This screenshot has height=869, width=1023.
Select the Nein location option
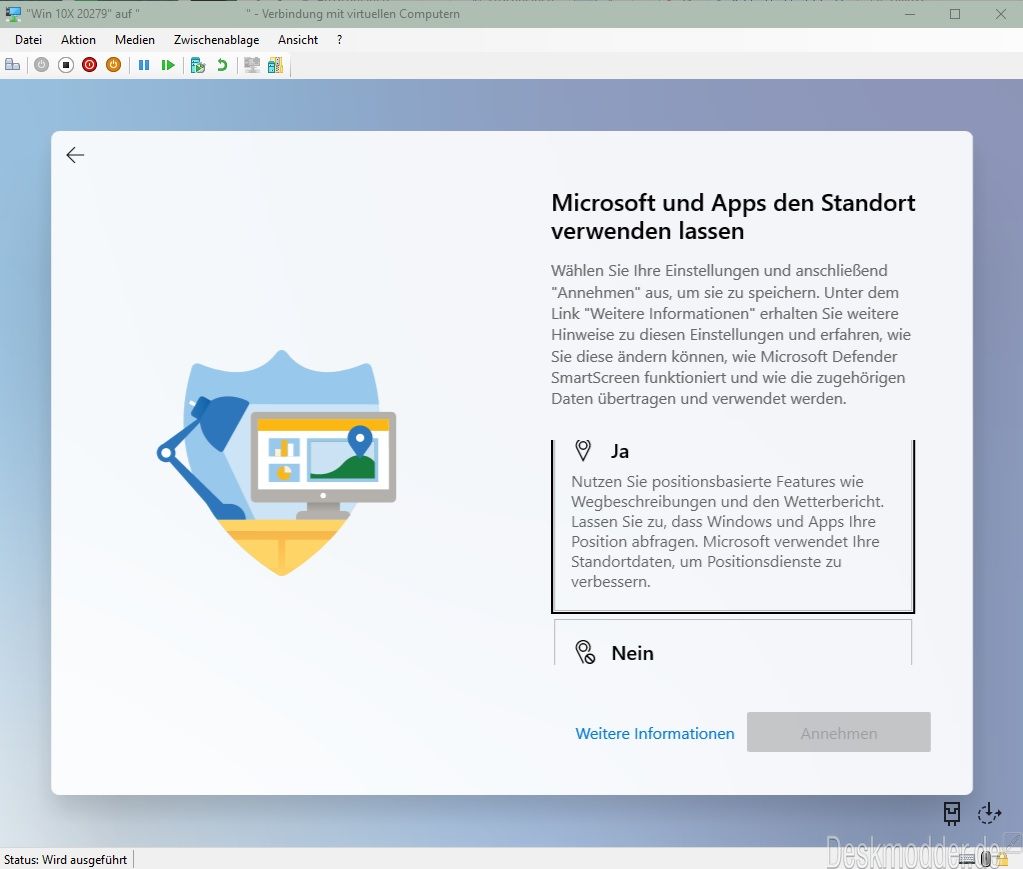point(733,643)
